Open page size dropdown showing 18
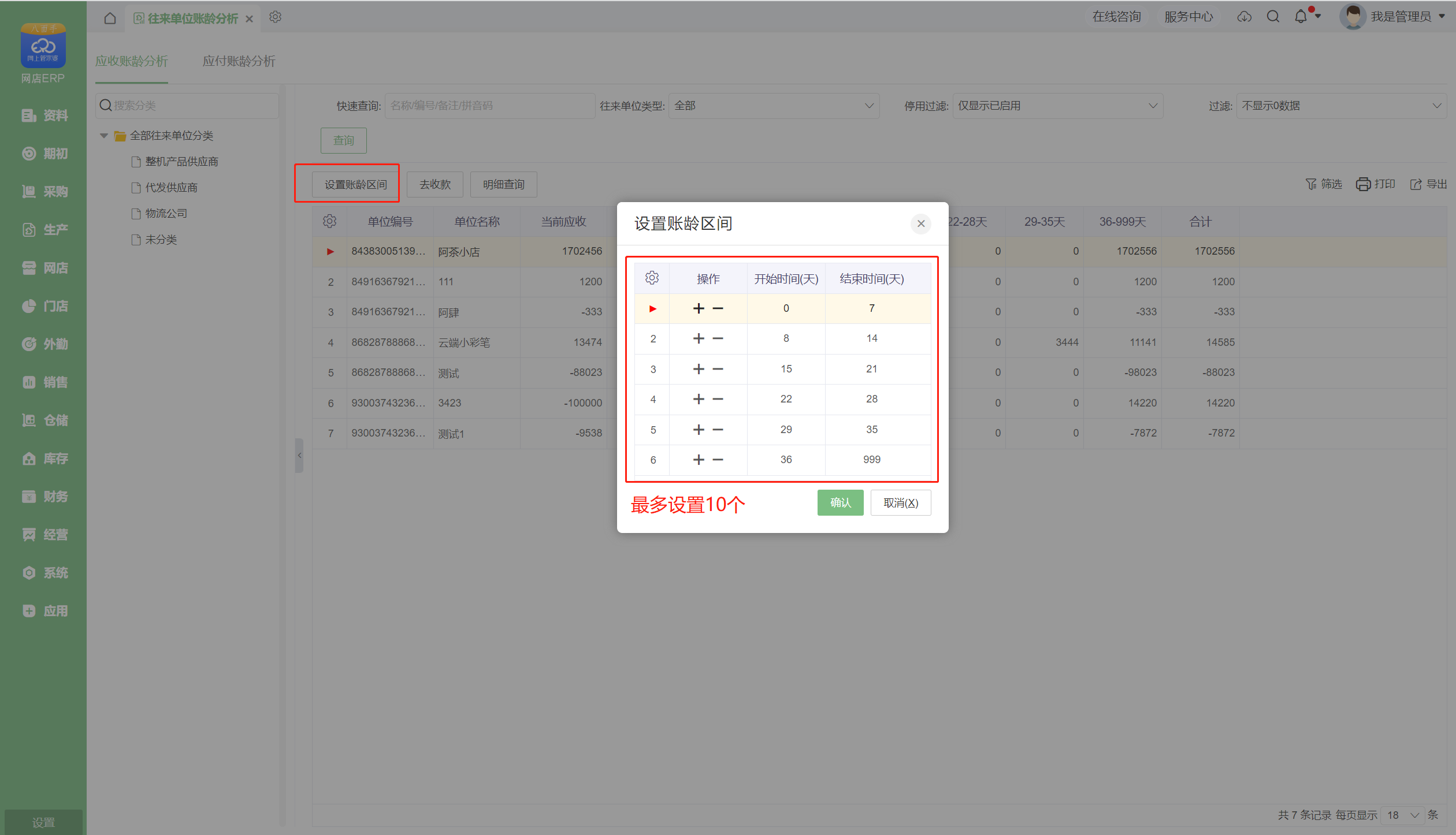Viewport: 1456px width, 835px height. point(1402,815)
